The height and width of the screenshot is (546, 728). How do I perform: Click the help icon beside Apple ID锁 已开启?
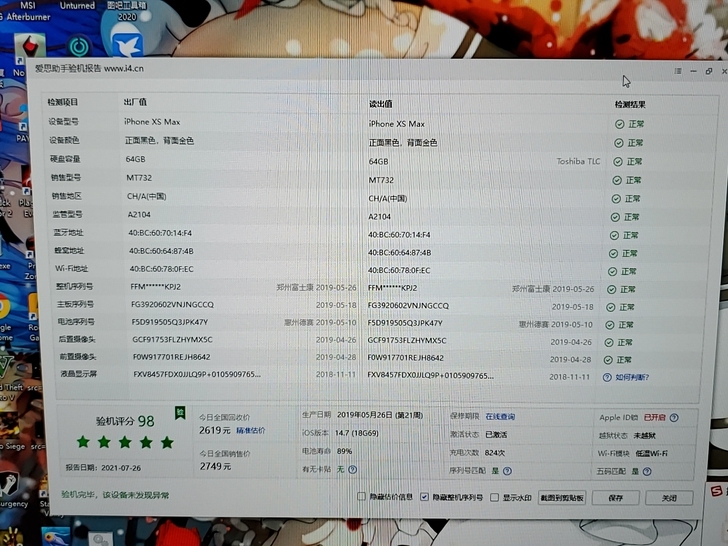pos(674,417)
